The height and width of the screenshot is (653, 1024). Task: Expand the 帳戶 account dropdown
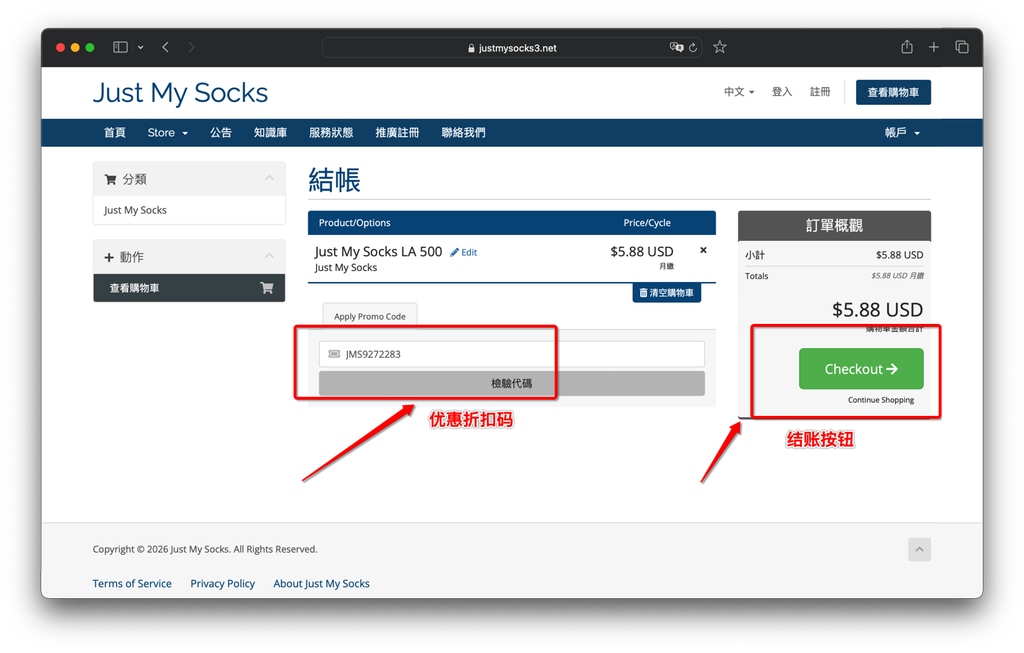tap(902, 133)
